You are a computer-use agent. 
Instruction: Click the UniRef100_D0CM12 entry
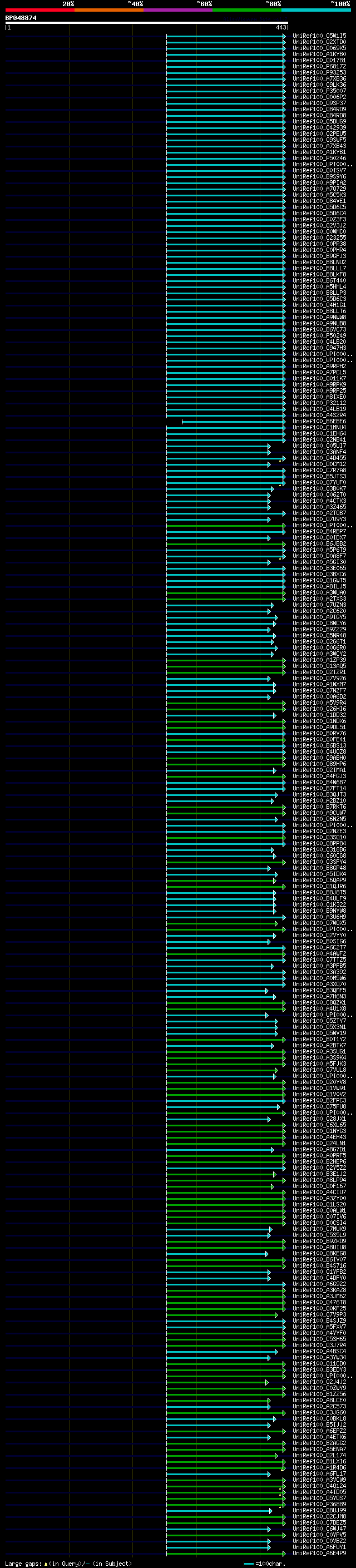(319, 464)
